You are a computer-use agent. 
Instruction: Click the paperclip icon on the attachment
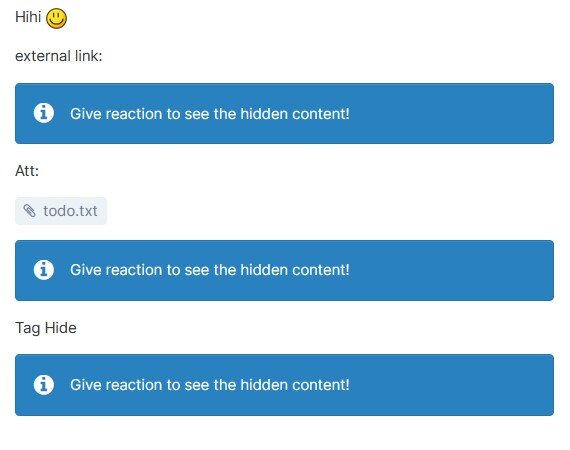(x=29, y=211)
